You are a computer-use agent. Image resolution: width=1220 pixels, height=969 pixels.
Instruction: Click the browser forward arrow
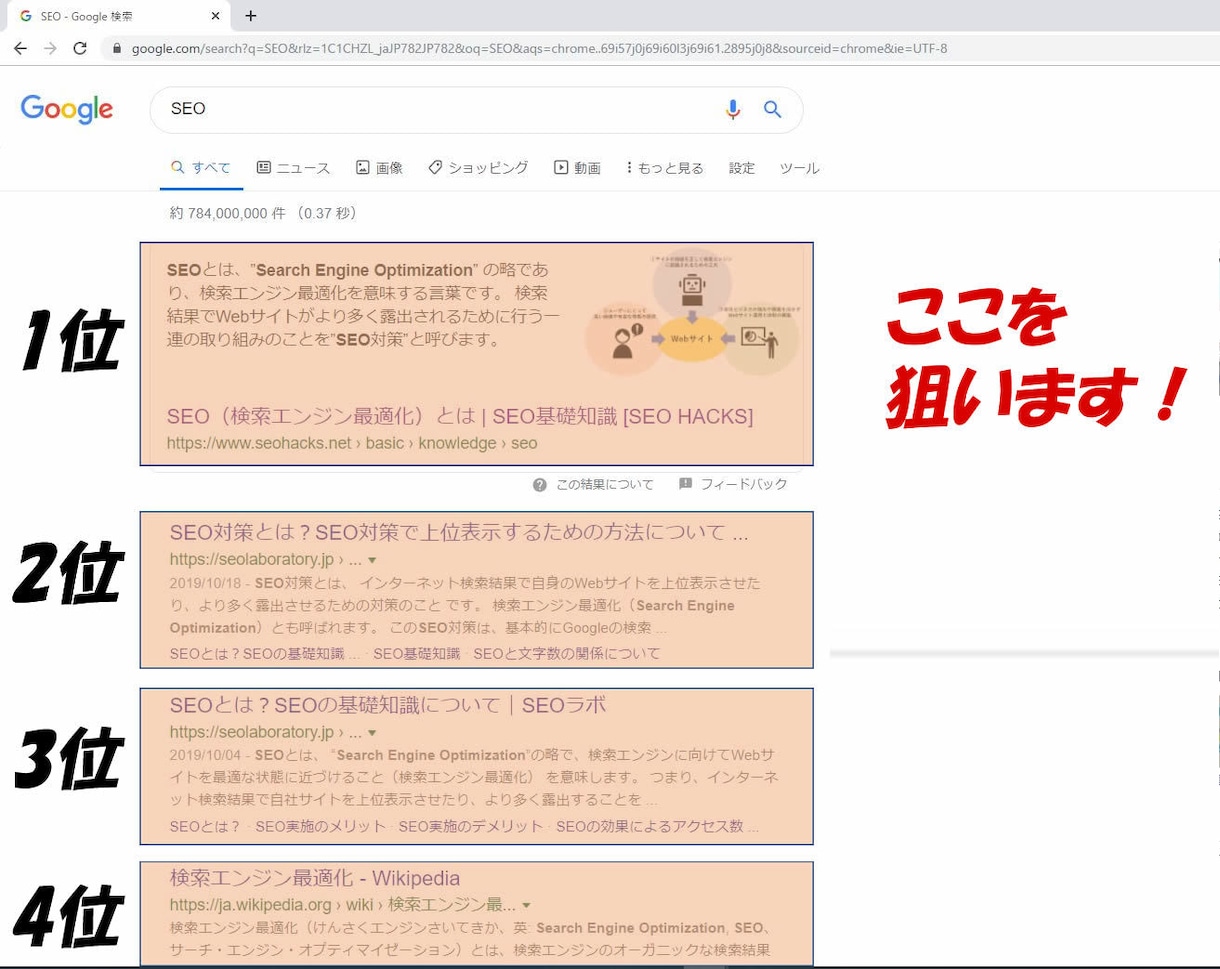(50, 48)
